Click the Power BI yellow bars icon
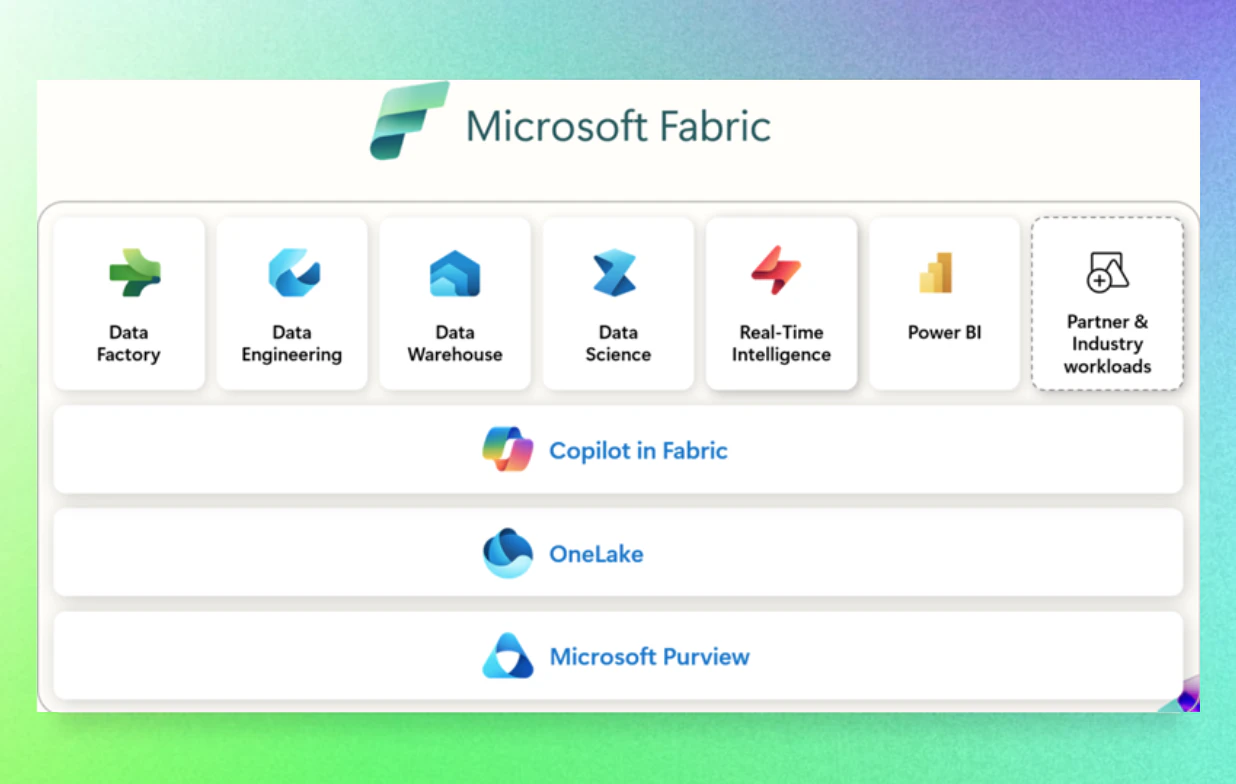 click(937, 272)
